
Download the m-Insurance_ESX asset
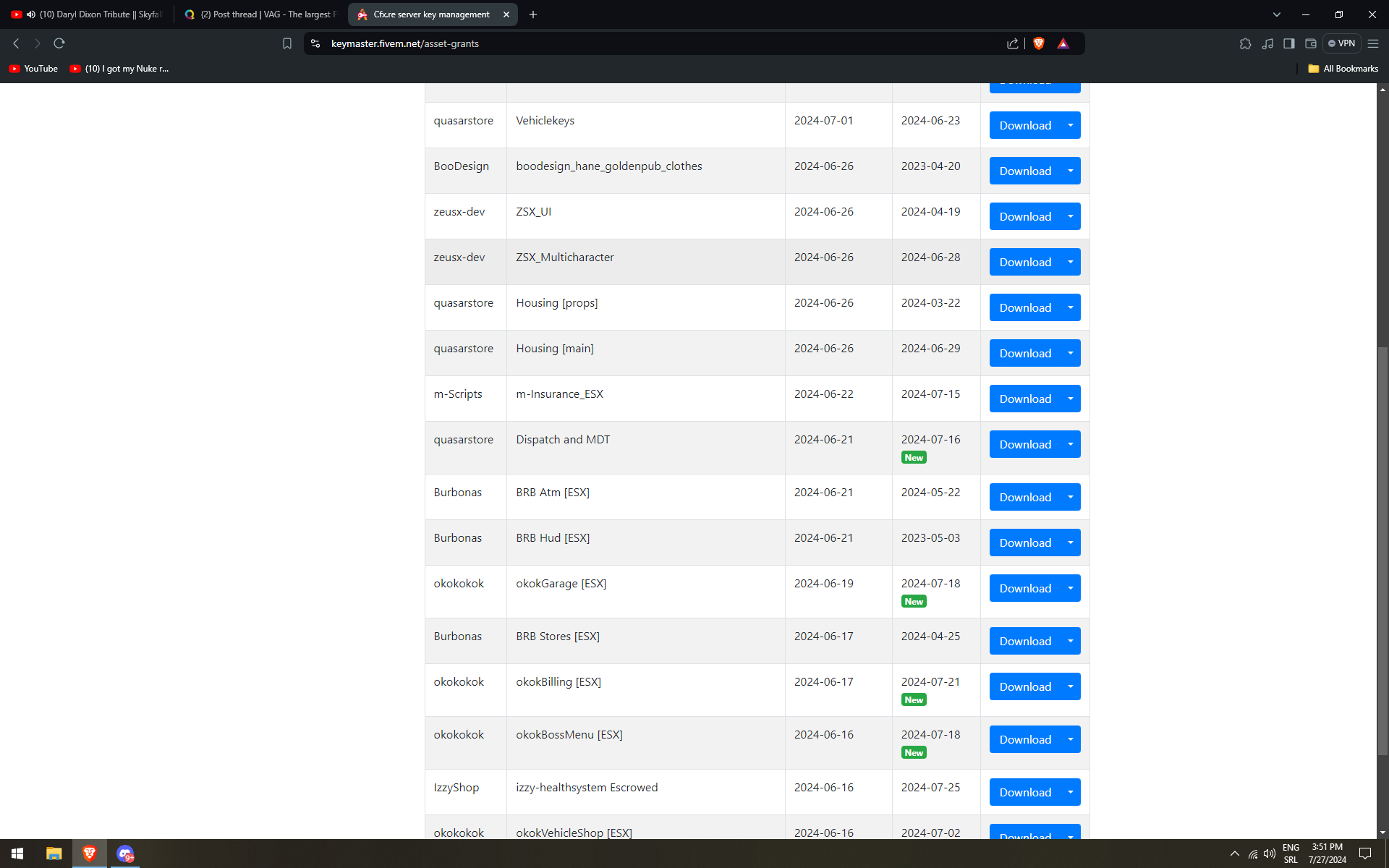pyautogui.click(x=1025, y=399)
